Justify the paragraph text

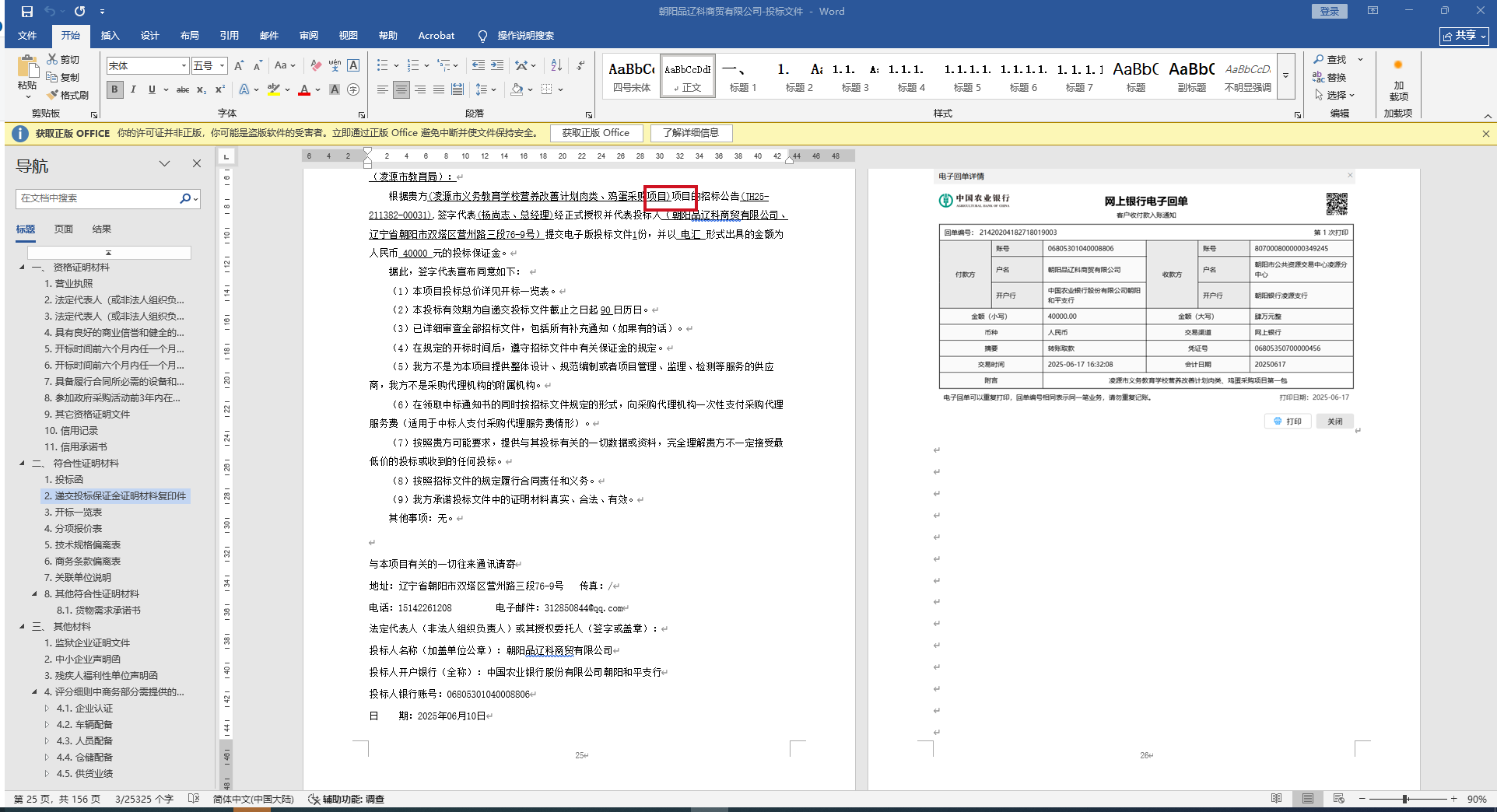pyautogui.click(x=439, y=90)
